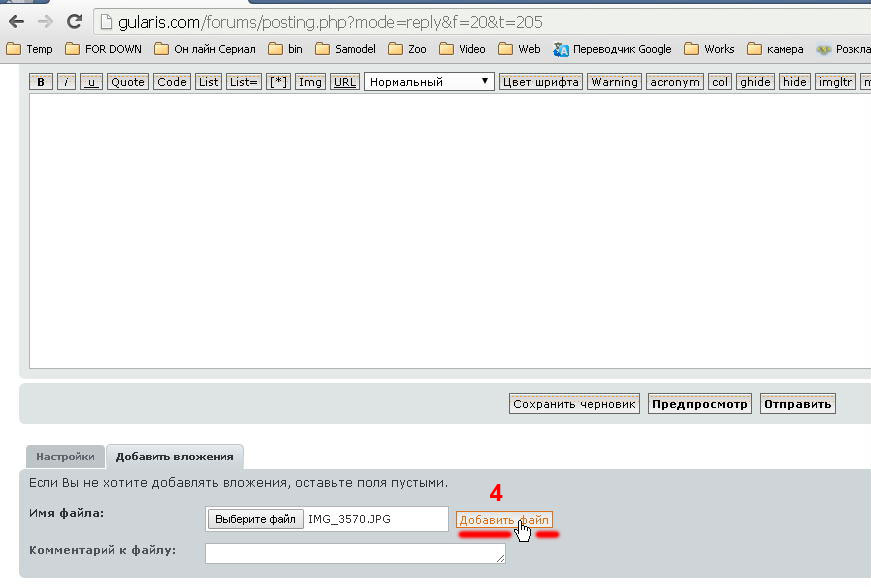Toggle bold formatting B button
Screen dimensions: 871x587
tap(41, 82)
